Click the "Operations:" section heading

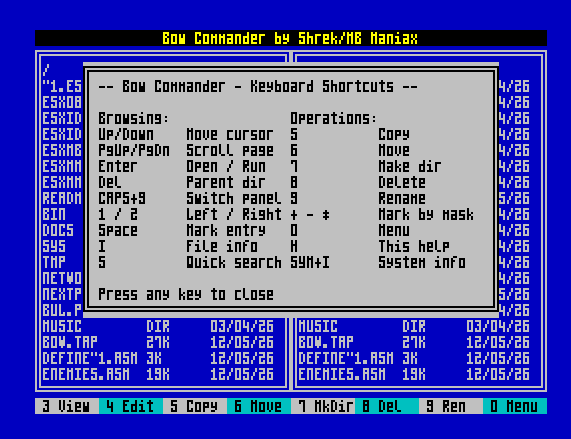(x=333, y=118)
